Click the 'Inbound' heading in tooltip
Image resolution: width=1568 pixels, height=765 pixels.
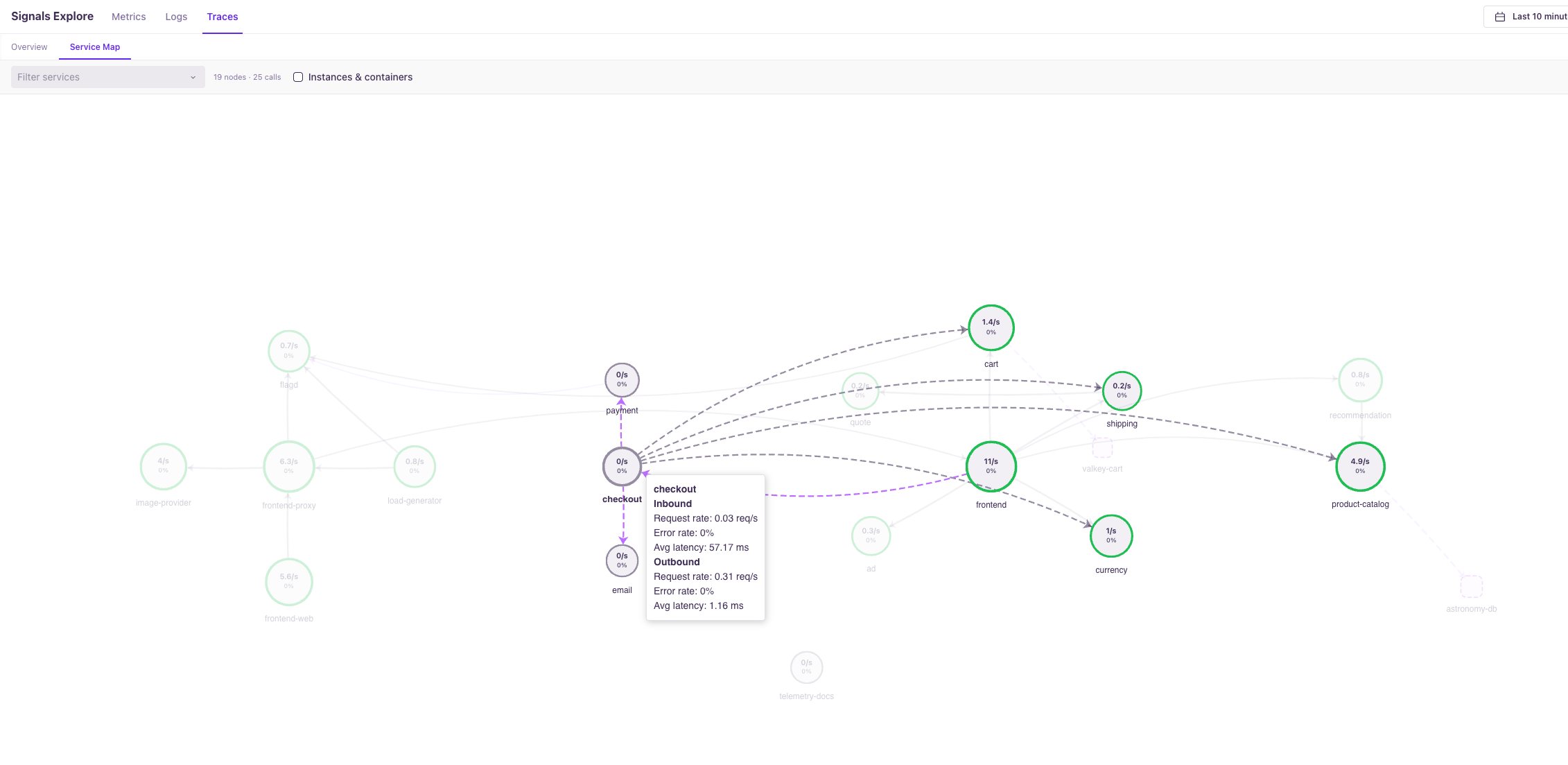672,504
